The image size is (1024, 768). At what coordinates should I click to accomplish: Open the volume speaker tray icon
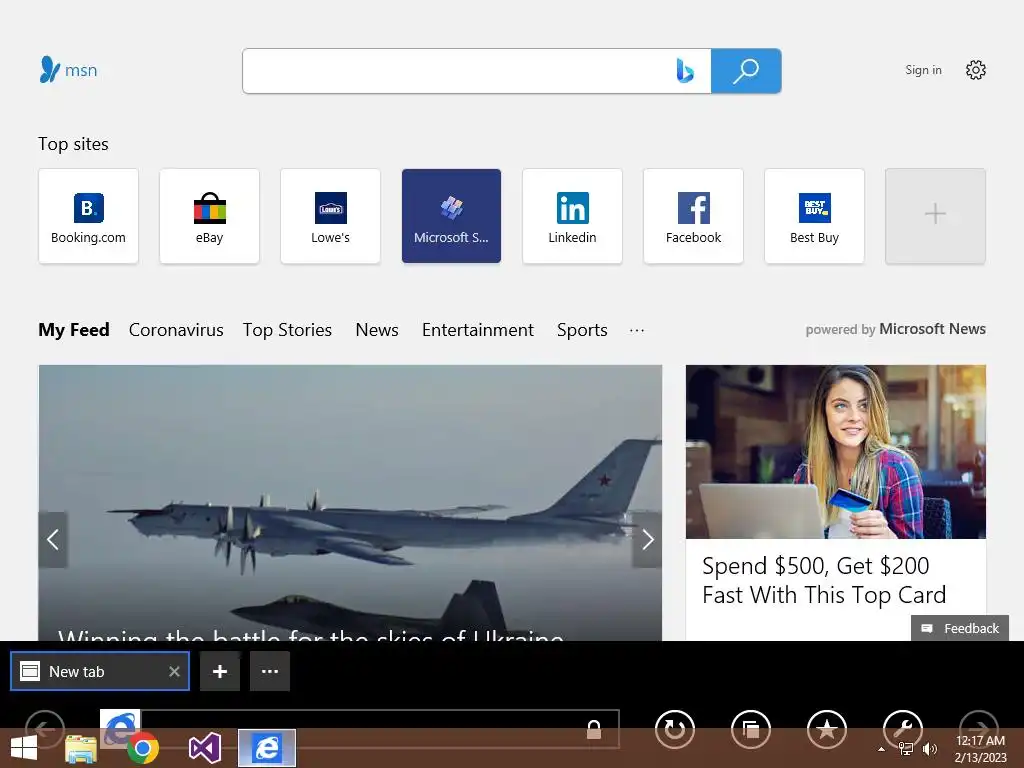coord(929,749)
